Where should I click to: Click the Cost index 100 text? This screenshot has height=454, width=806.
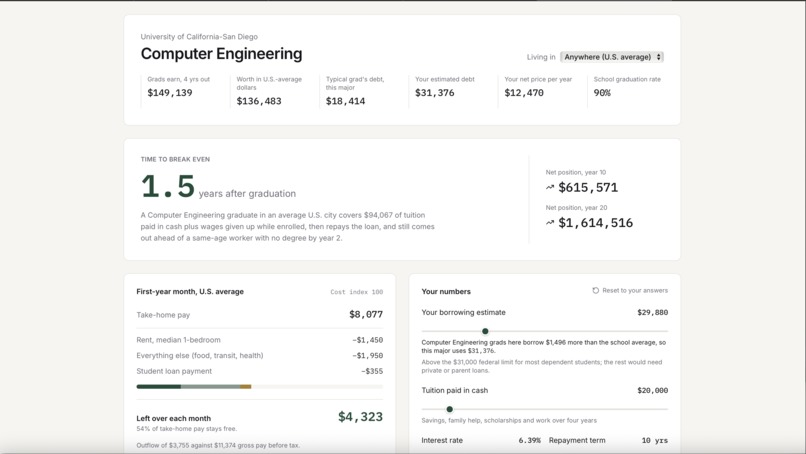357,292
